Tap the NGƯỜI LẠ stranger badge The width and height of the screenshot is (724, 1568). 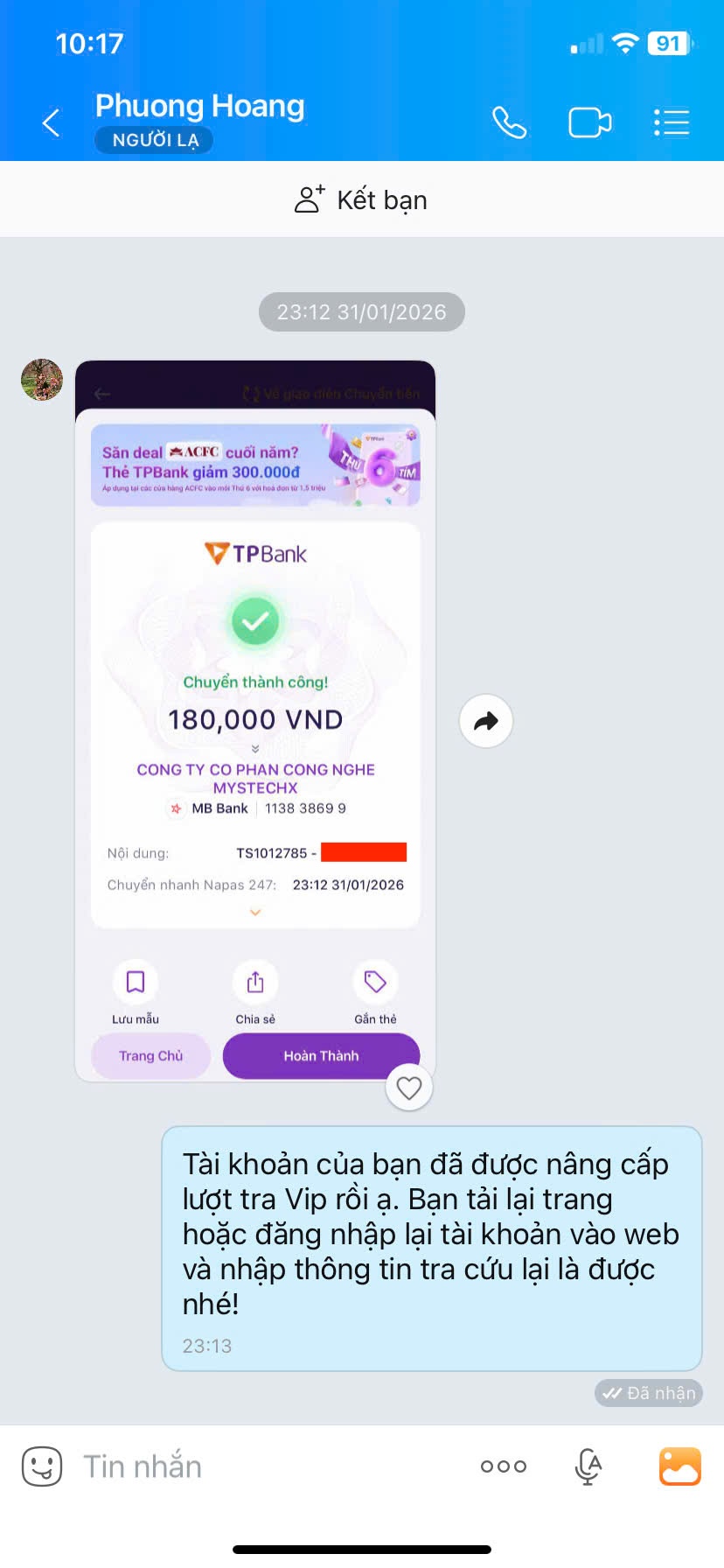click(155, 140)
